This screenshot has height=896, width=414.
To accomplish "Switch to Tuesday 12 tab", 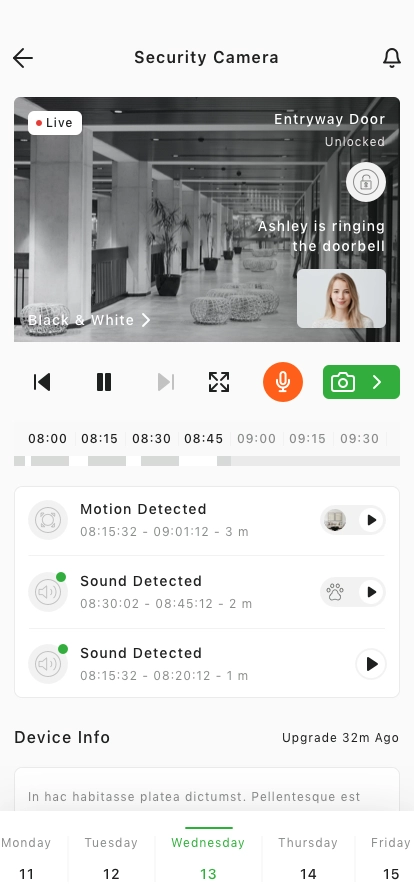I will (111, 857).
